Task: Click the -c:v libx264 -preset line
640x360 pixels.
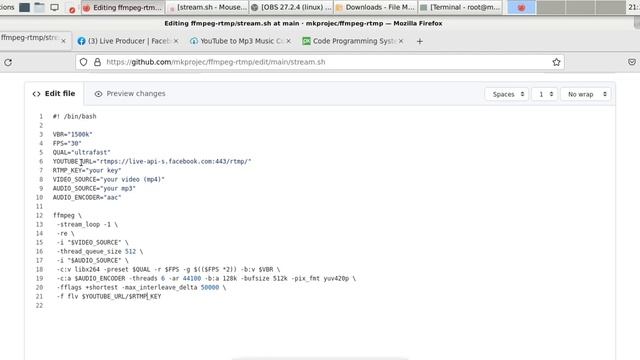Action: pos(168,269)
